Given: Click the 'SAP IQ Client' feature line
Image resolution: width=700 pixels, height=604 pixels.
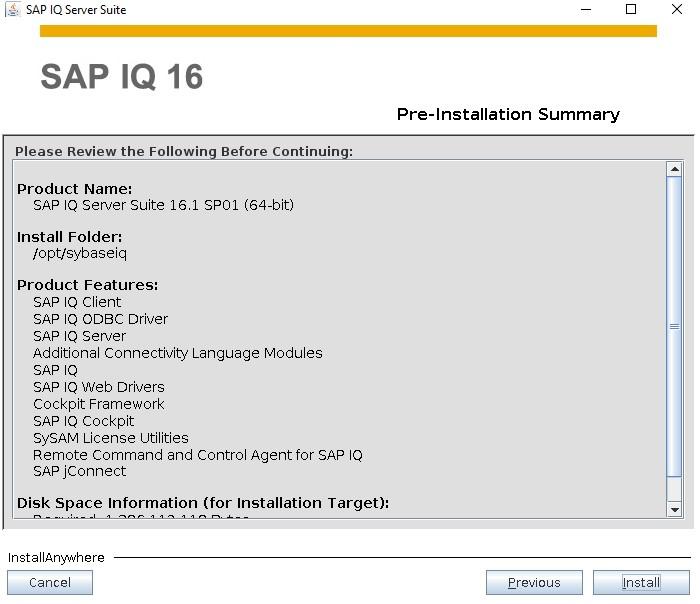Looking at the screenshot, I should pyautogui.click(x=77, y=302).
